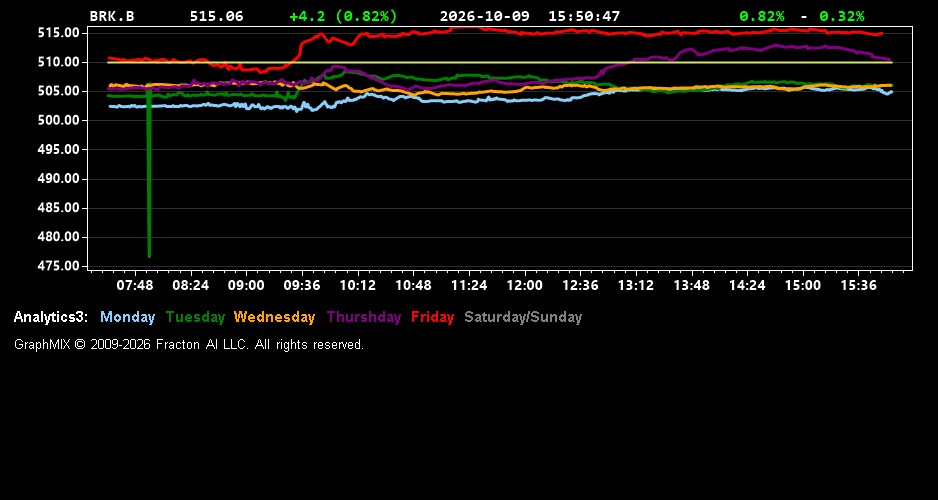Click the Monday legend label
Screen dimensions: 938x500
tap(127, 317)
